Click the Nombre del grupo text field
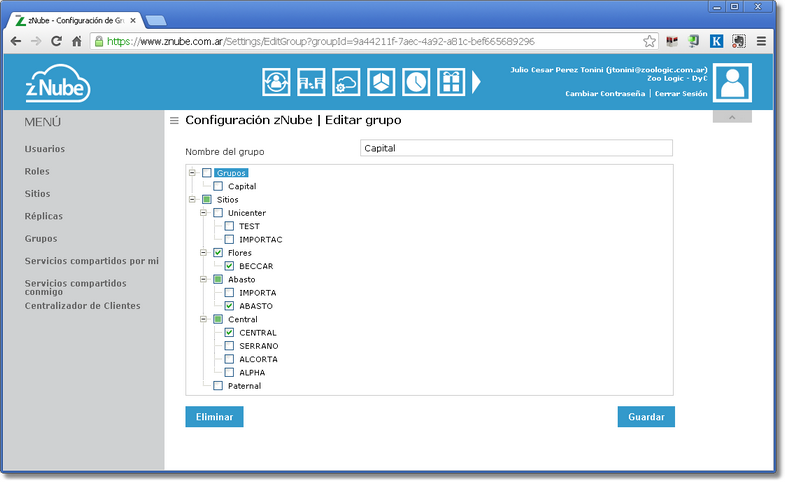The image size is (785, 482). (516, 148)
